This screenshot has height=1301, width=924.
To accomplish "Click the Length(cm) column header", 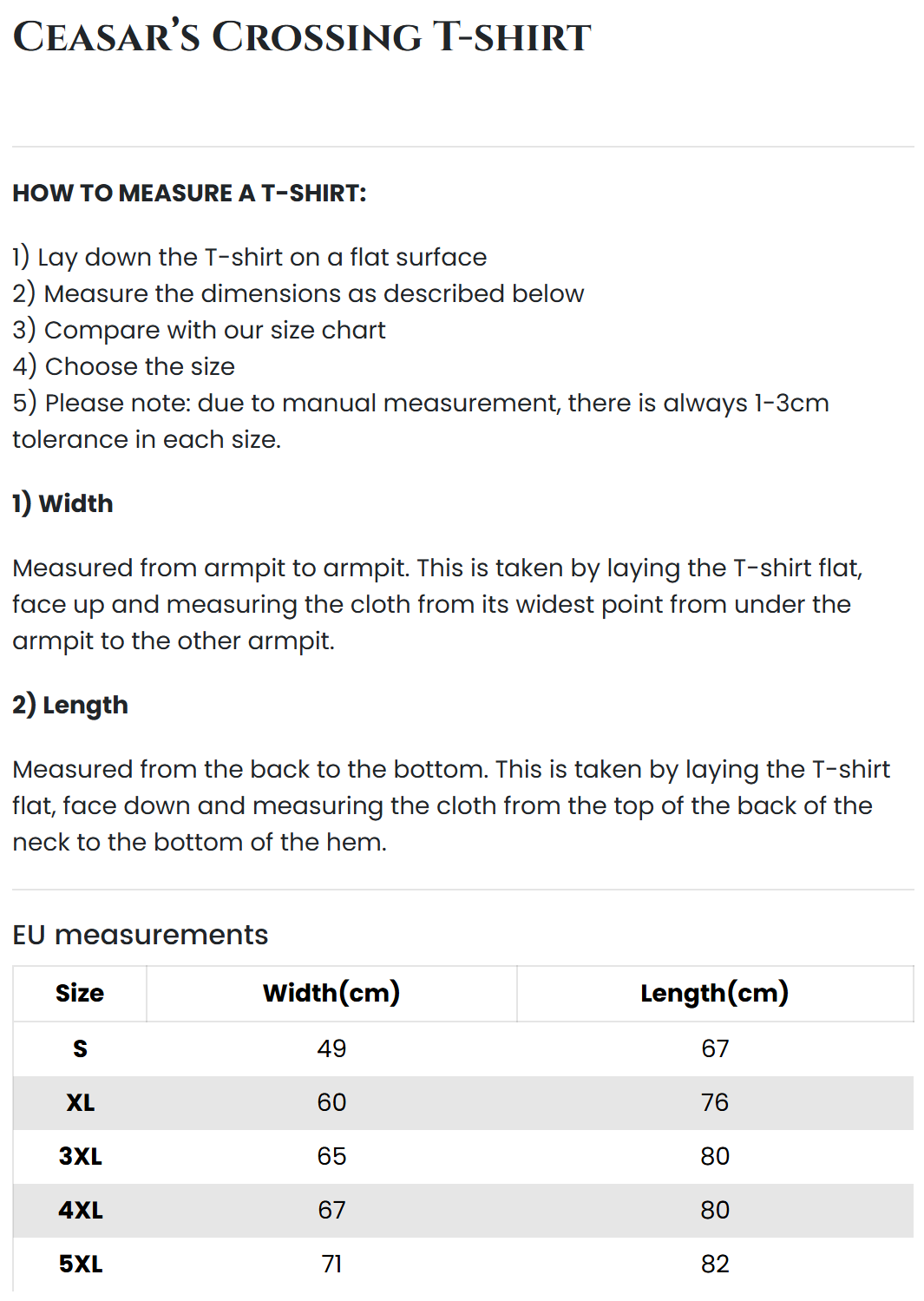I will tap(714, 993).
